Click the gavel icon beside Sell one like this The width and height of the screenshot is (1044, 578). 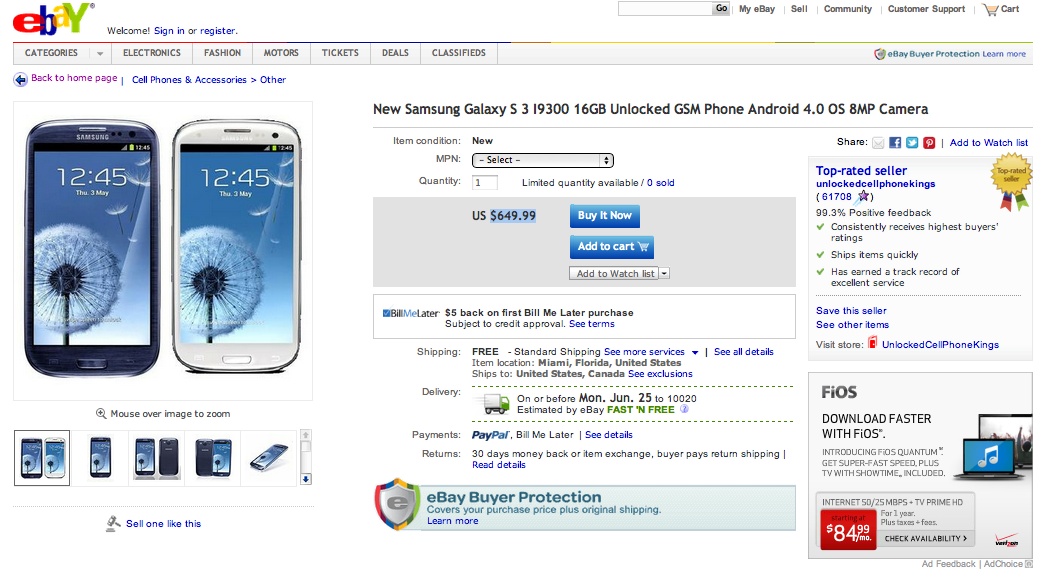click(x=113, y=523)
